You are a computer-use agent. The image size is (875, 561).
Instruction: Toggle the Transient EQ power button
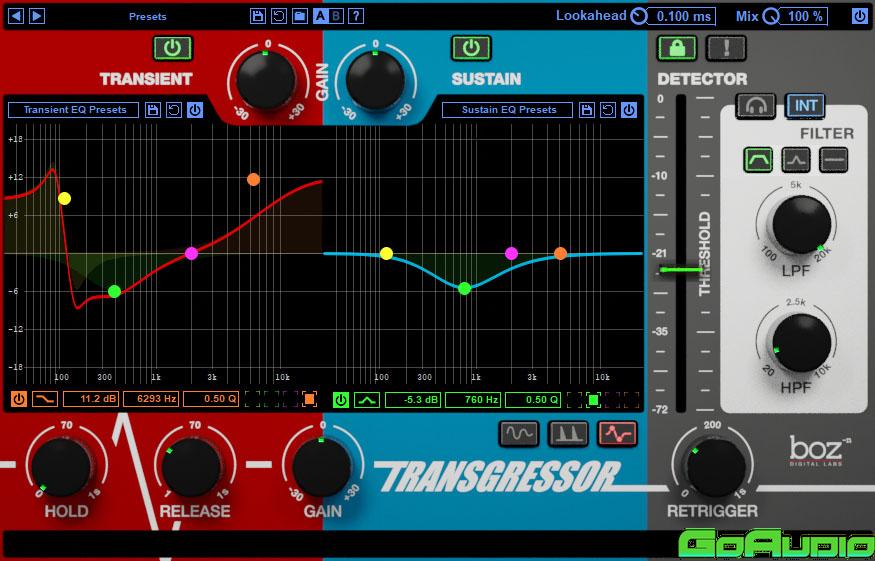195,110
